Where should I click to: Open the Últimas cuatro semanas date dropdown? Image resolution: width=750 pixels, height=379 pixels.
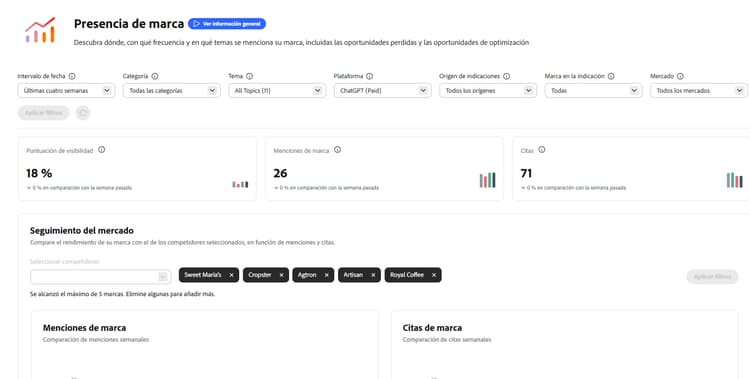click(x=66, y=90)
